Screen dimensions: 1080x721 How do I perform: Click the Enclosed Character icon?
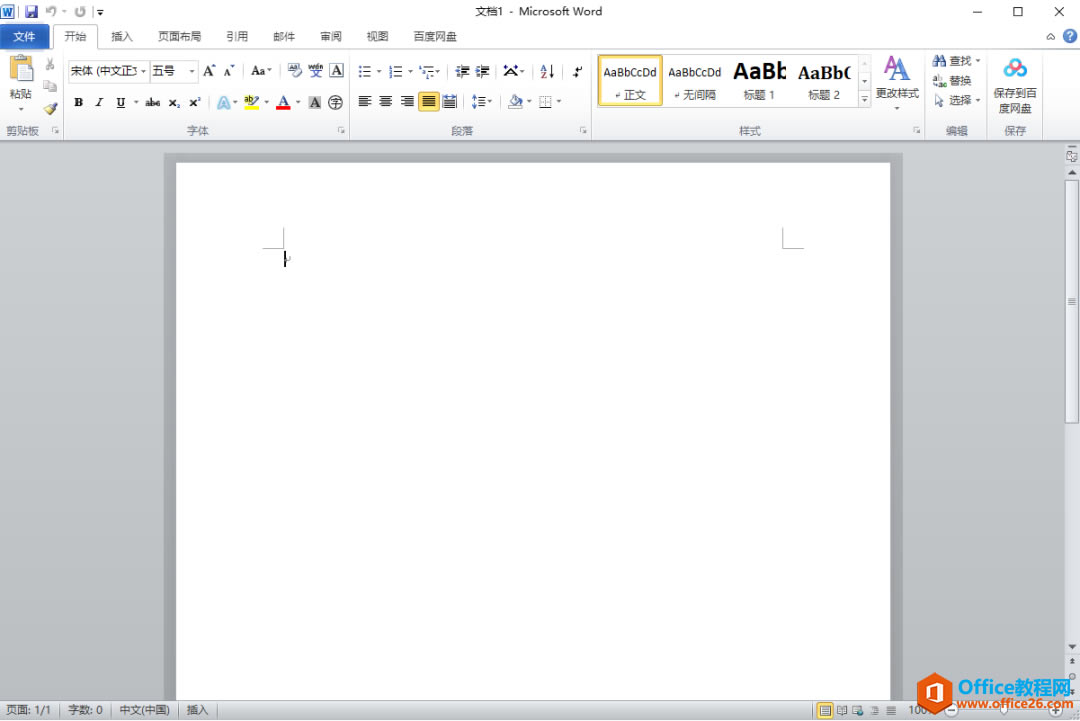point(335,103)
